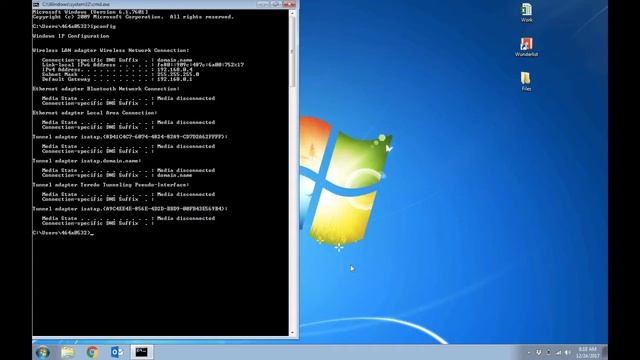Open the taskbar clock and date
Image resolution: width=640 pixels, height=360 pixels.
[587, 353]
